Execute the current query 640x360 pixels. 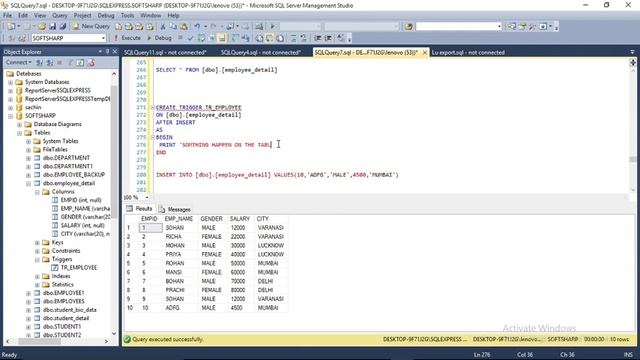pos(127,38)
